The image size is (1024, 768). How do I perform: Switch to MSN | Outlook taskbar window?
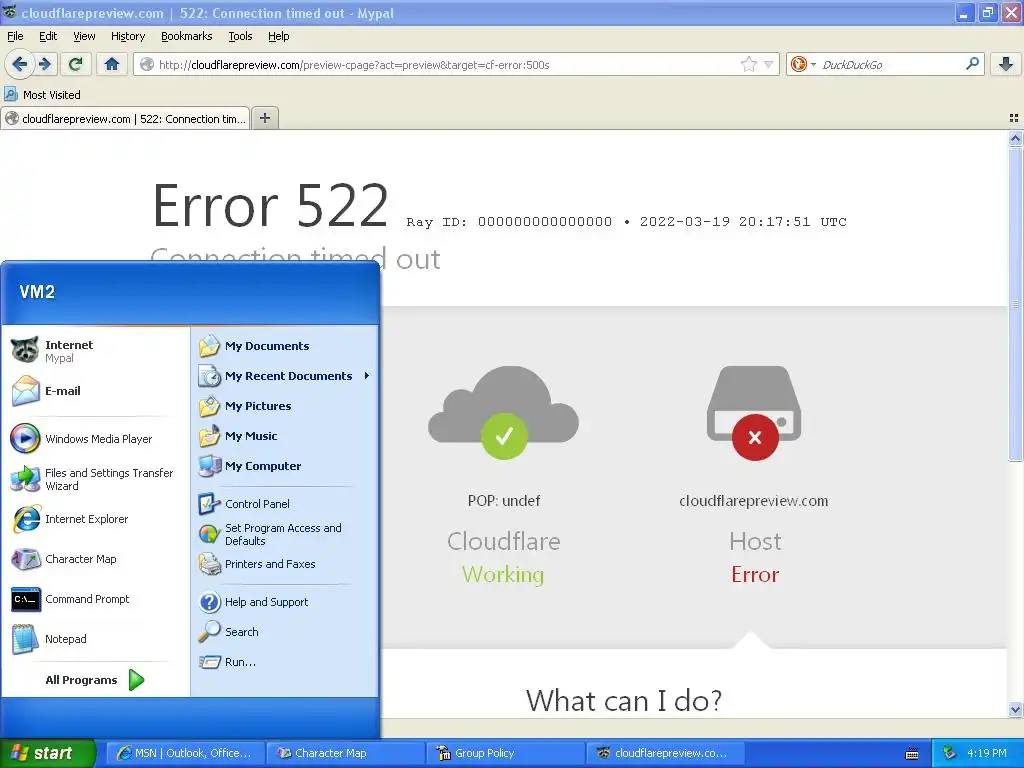click(186, 753)
